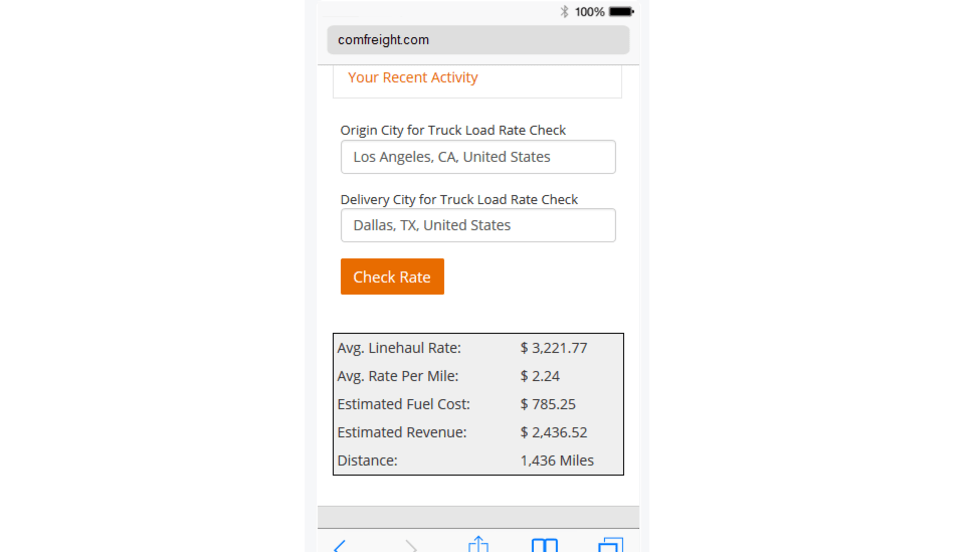This screenshot has width=980, height=552.
Task: Focus the comfreight.com address bar
Action: 478,40
